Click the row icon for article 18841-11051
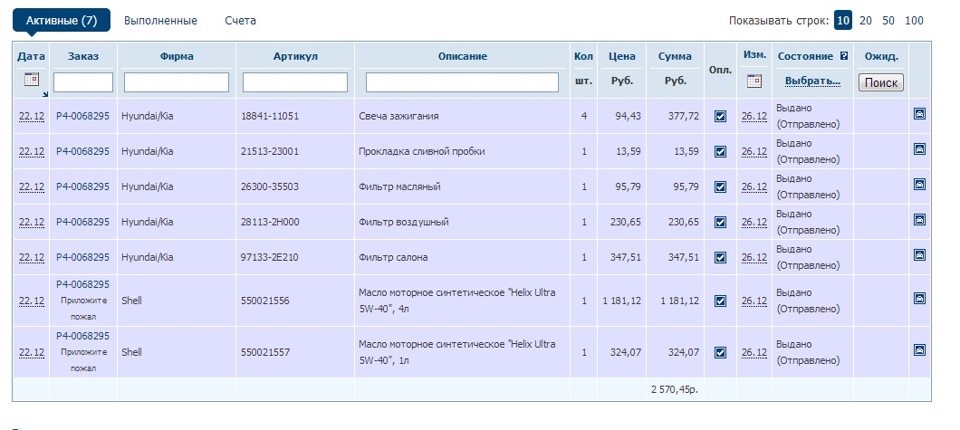Image resolution: width=960 pixels, height=430 pixels. pyautogui.click(x=920, y=114)
